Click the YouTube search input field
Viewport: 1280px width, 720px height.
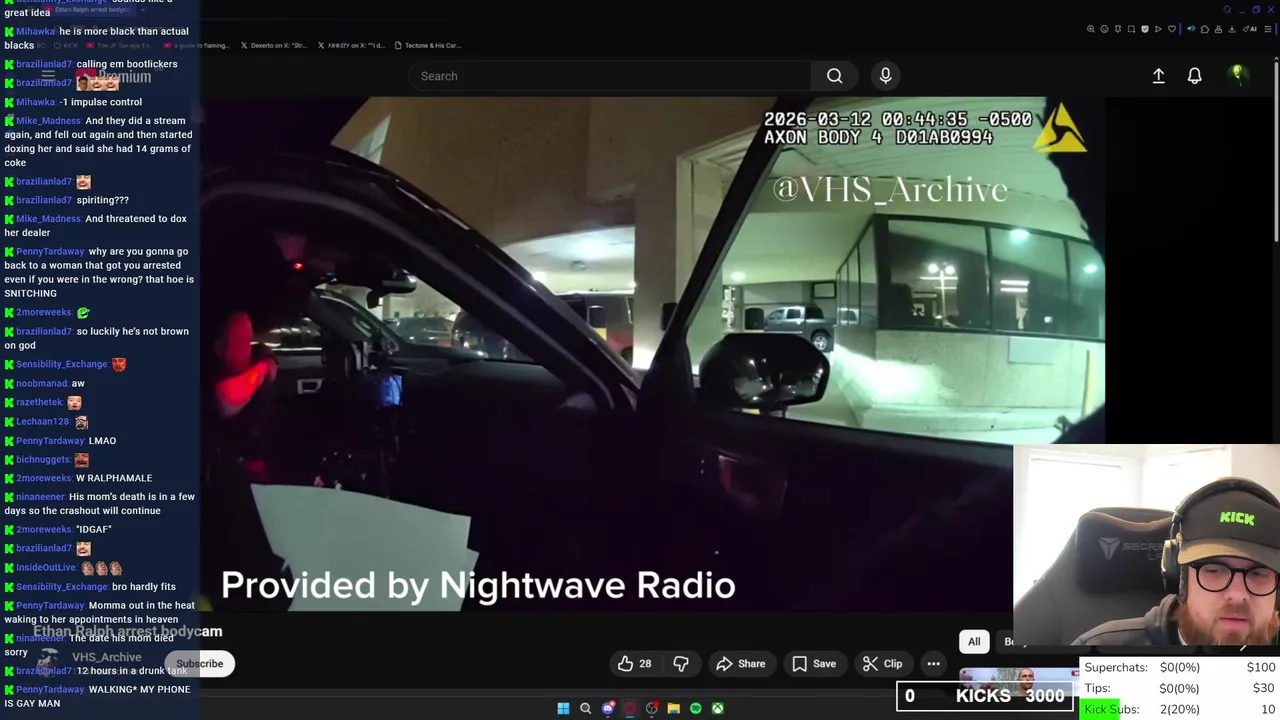(x=610, y=76)
